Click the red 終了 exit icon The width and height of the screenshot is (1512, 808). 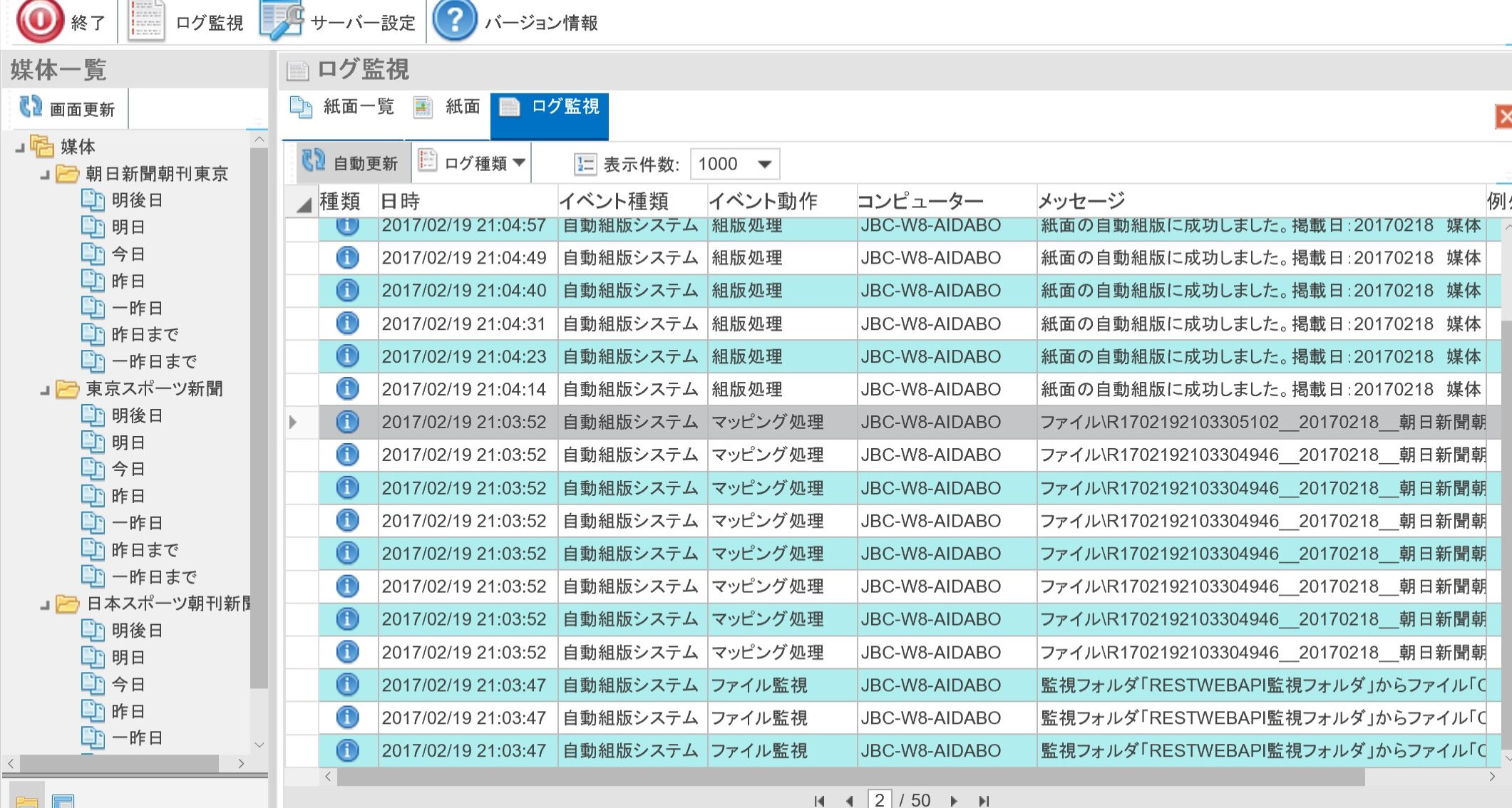[x=39, y=20]
